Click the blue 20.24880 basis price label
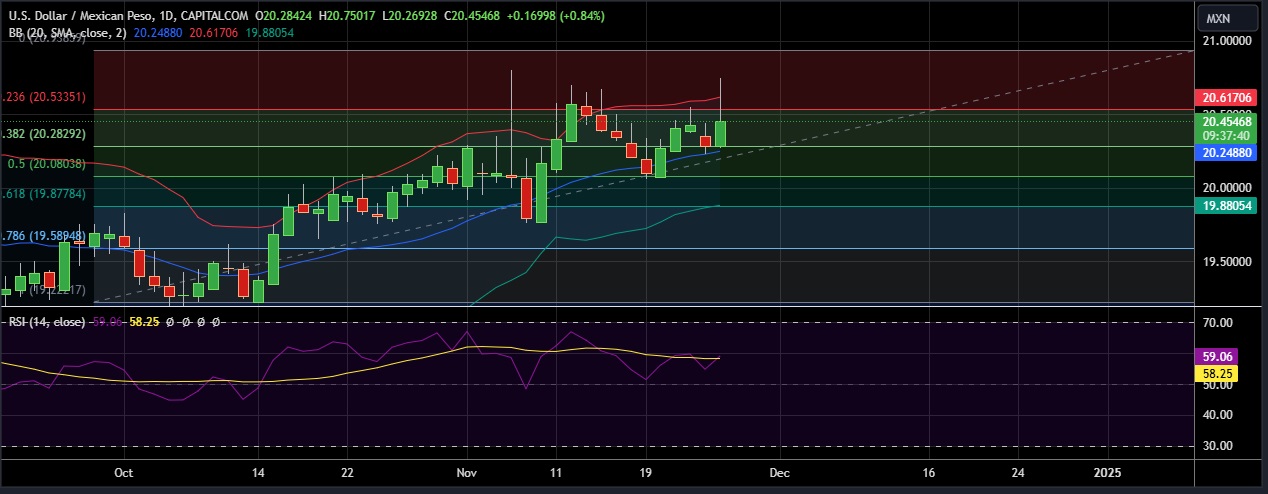This screenshot has height=494, width=1268. pos(1226,153)
